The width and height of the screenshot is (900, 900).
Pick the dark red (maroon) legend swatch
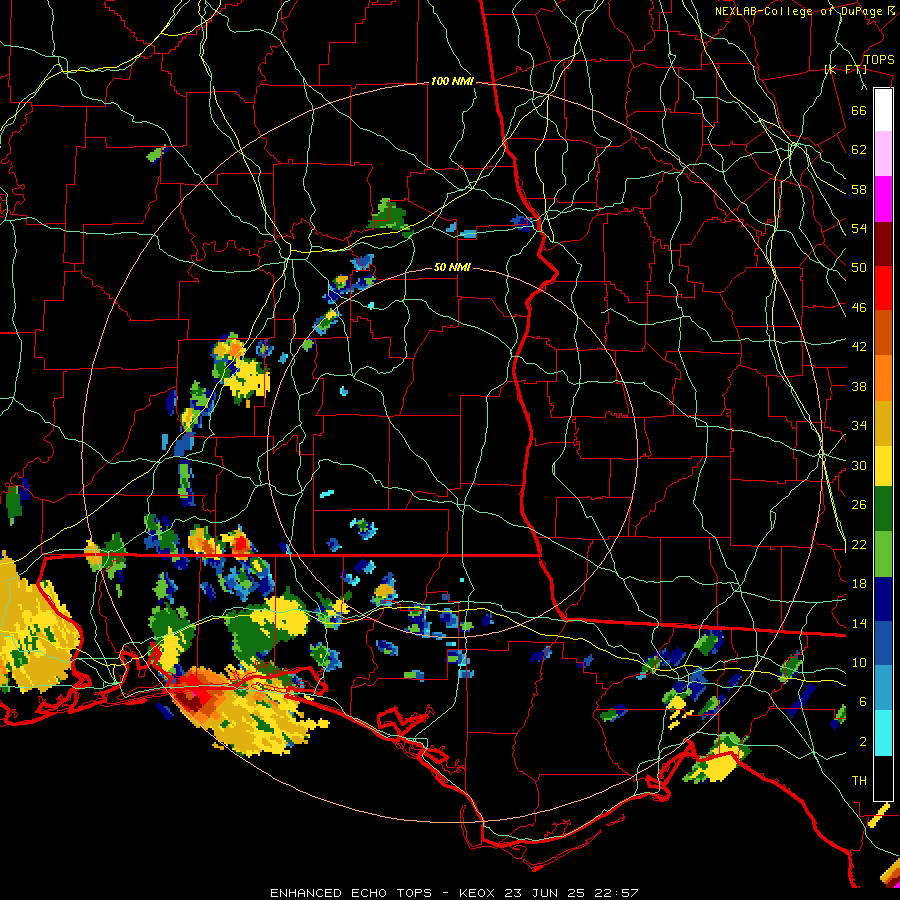[883, 244]
